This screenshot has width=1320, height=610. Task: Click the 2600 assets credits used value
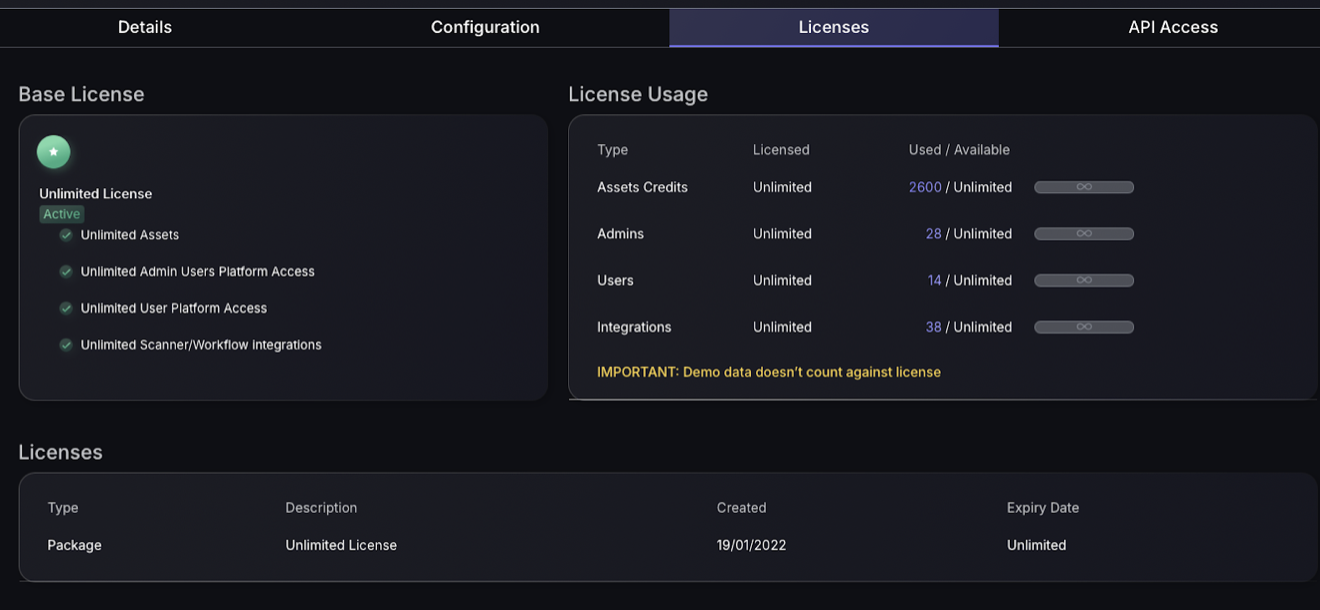tap(925, 187)
